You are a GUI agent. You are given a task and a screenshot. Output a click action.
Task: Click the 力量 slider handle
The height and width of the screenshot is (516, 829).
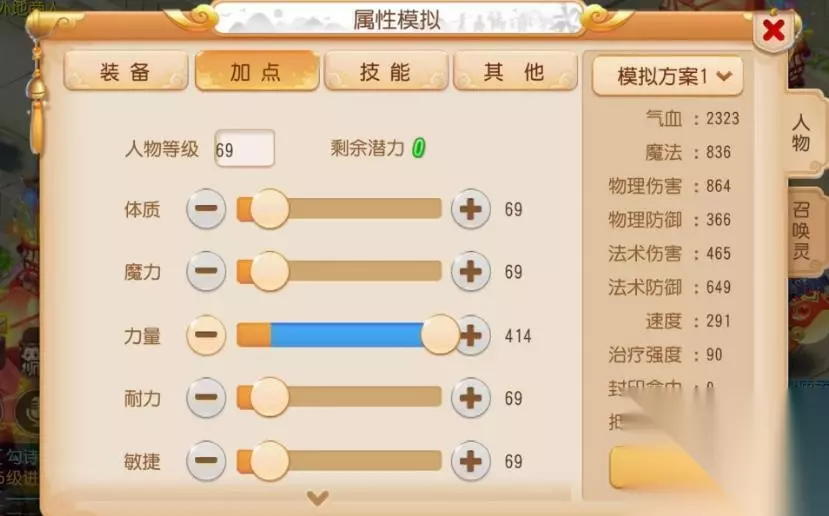coord(440,335)
